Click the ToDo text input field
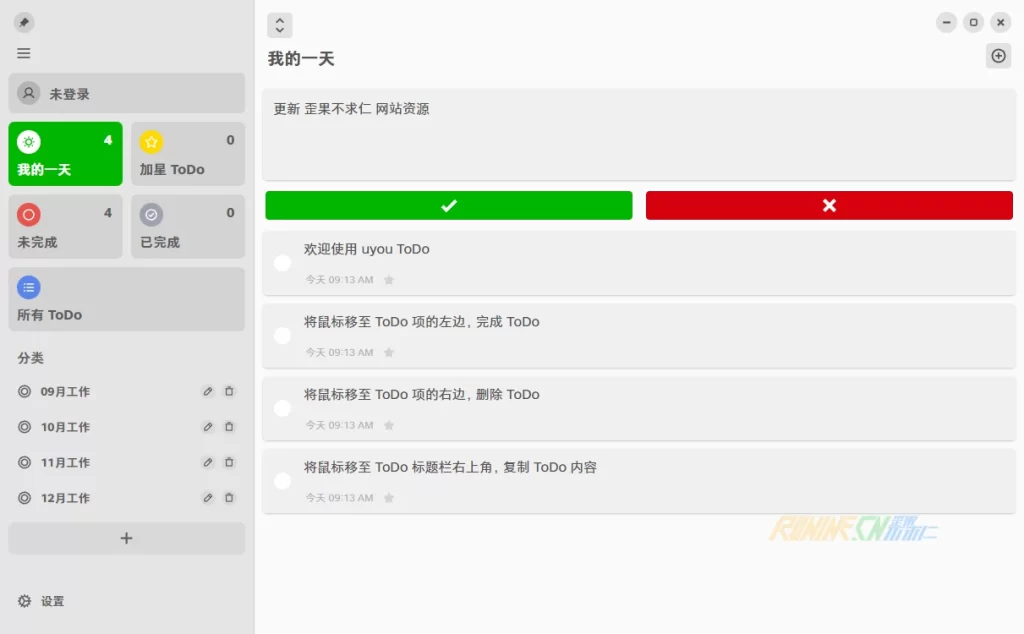The height and width of the screenshot is (634, 1024). point(639,135)
